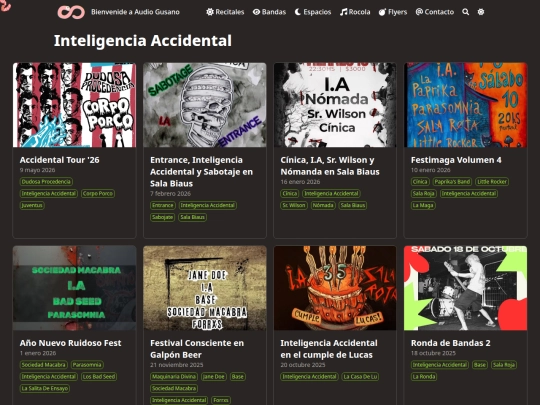Open the Rocola menu item
The width and height of the screenshot is (540, 405).
click(x=355, y=12)
